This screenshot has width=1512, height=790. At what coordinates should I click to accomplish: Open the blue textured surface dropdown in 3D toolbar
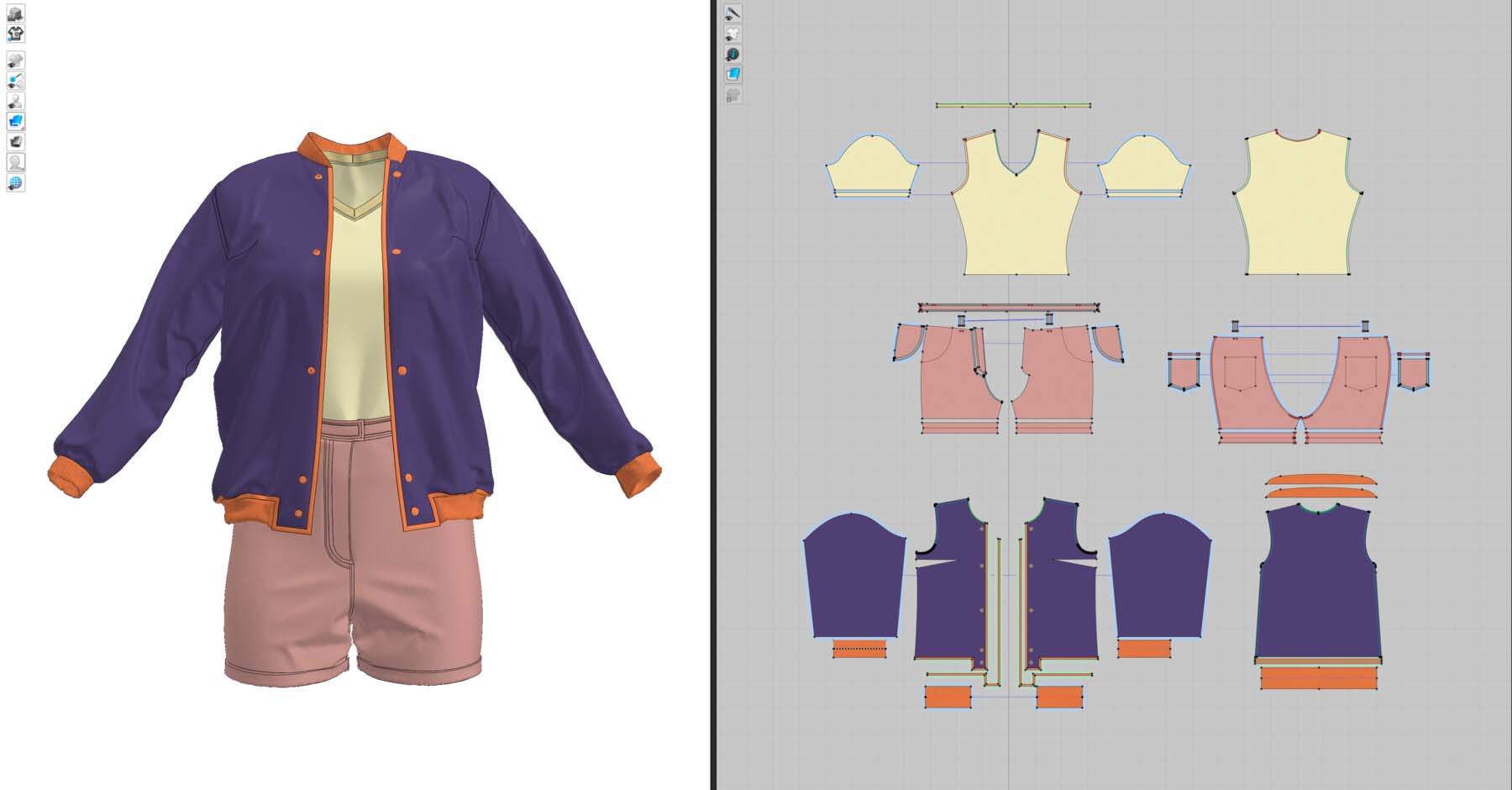(x=15, y=122)
